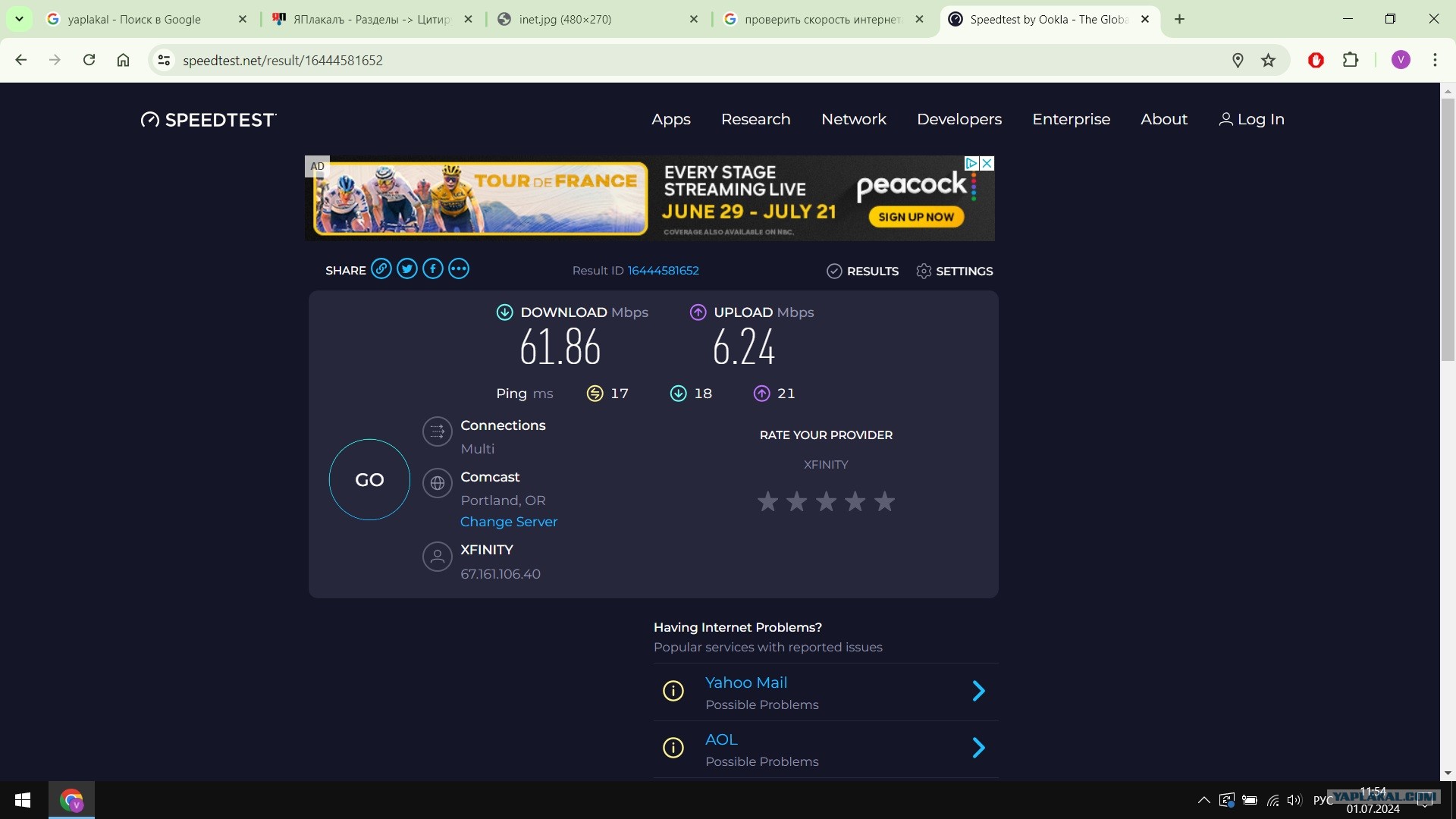Show hidden system tray icons
This screenshot has height=819, width=1456.
pos(1203,800)
